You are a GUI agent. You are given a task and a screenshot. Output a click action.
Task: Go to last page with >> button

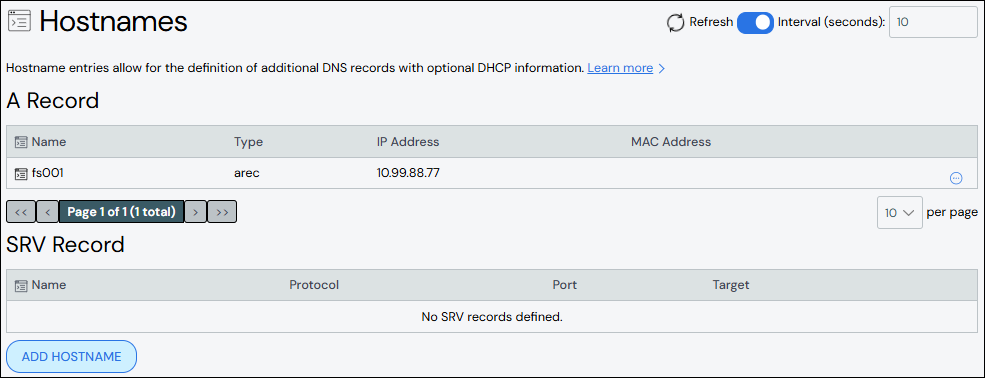point(222,212)
